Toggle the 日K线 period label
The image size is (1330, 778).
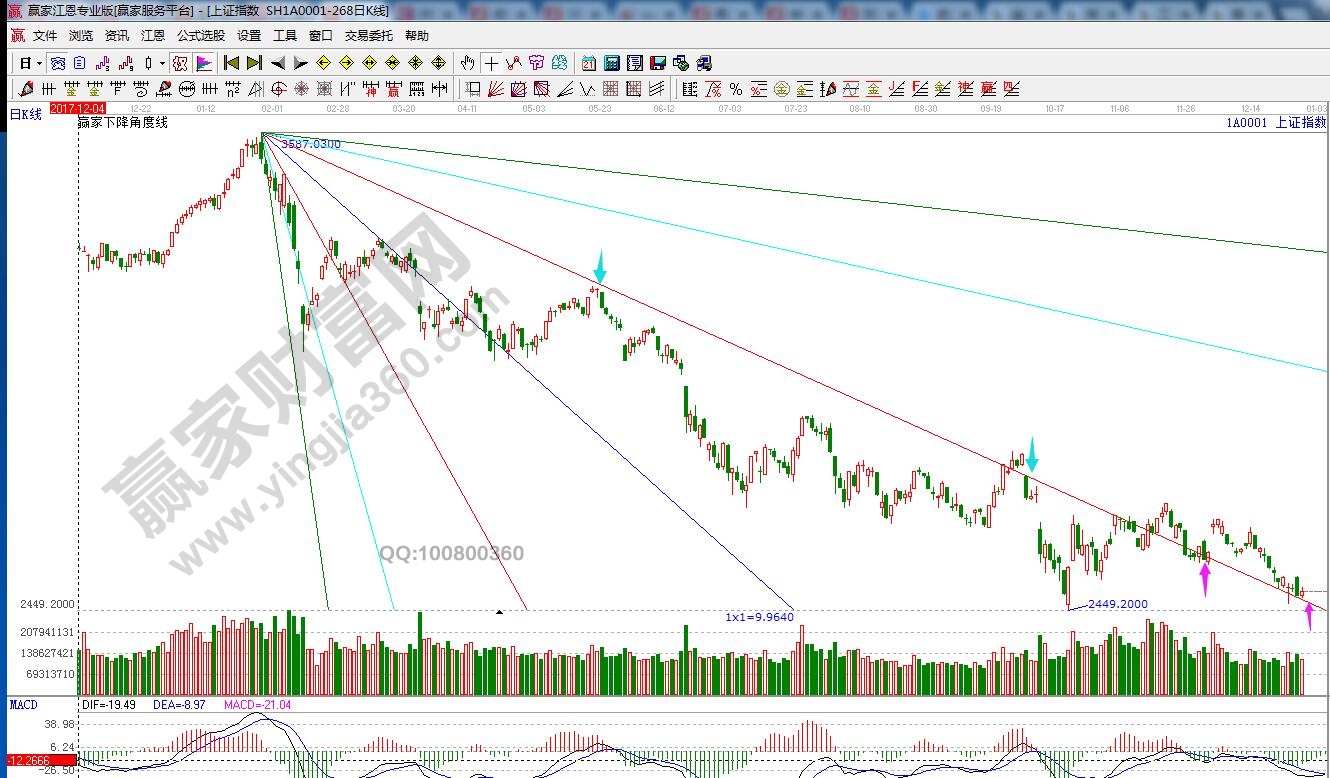(x=26, y=115)
